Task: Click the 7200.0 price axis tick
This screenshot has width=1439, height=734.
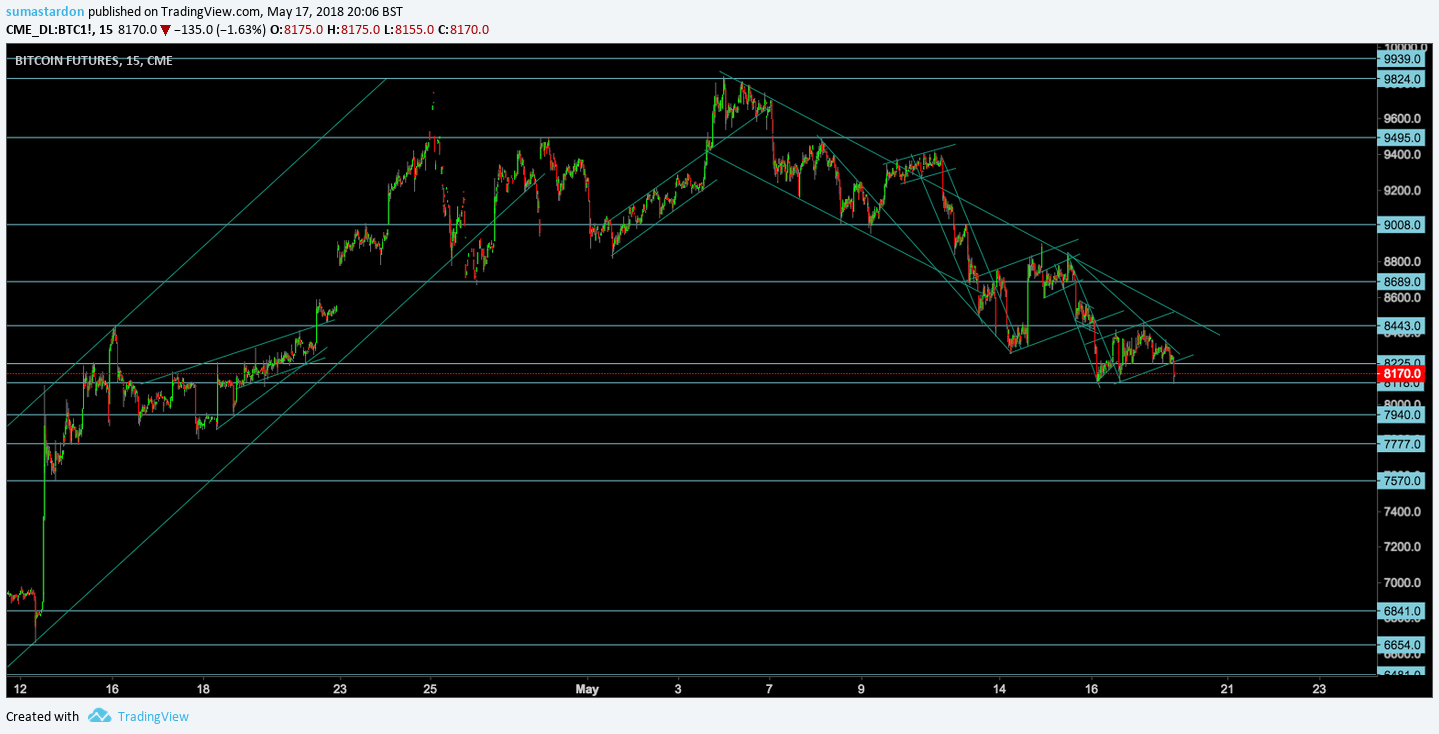Action: point(1403,547)
